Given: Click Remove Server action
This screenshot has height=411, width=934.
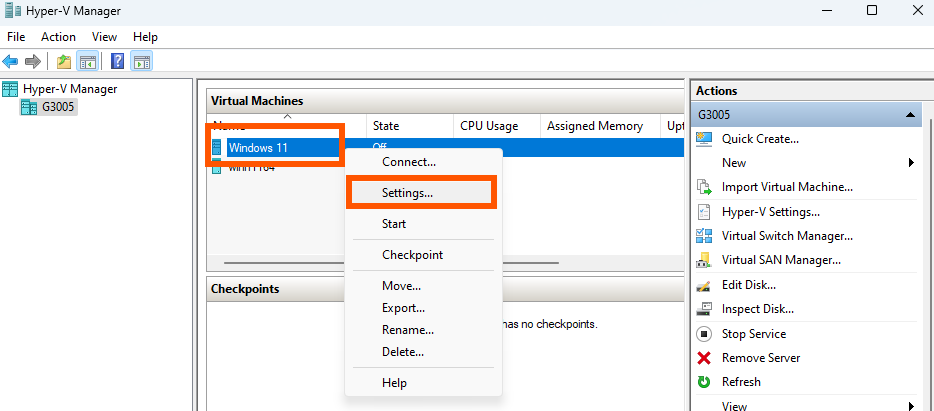Looking at the screenshot, I should tap(761, 358).
